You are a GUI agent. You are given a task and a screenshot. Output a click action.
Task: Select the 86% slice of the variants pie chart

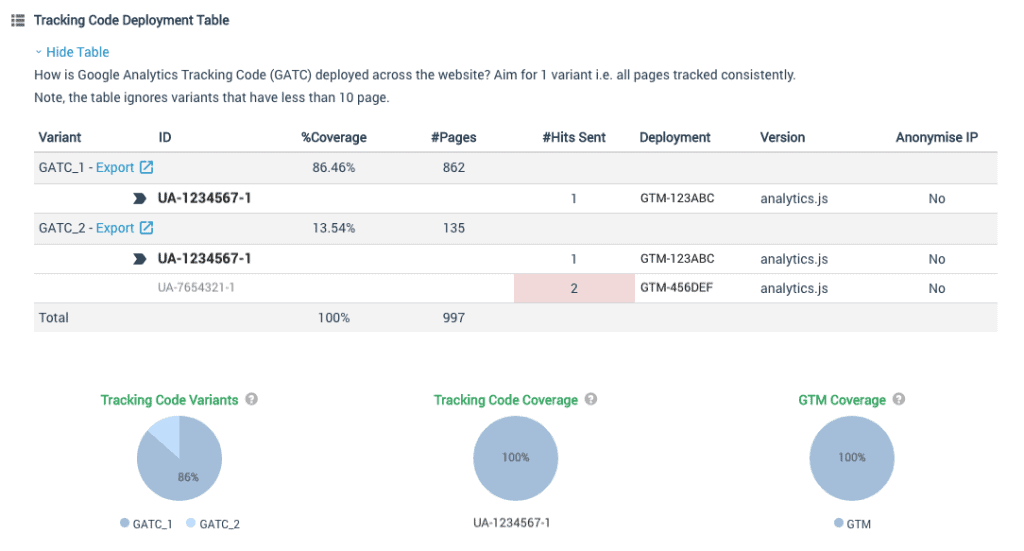pyautogui.click(x=186, y=470)
